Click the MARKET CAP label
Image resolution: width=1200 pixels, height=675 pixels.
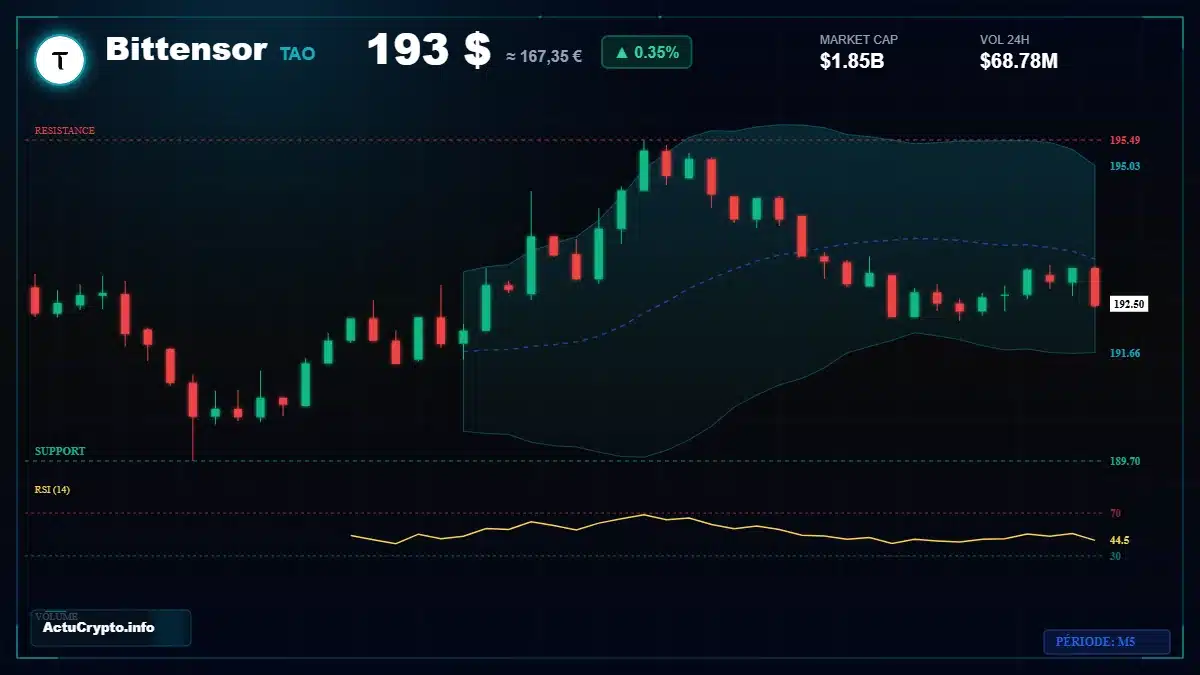[858, 40]
